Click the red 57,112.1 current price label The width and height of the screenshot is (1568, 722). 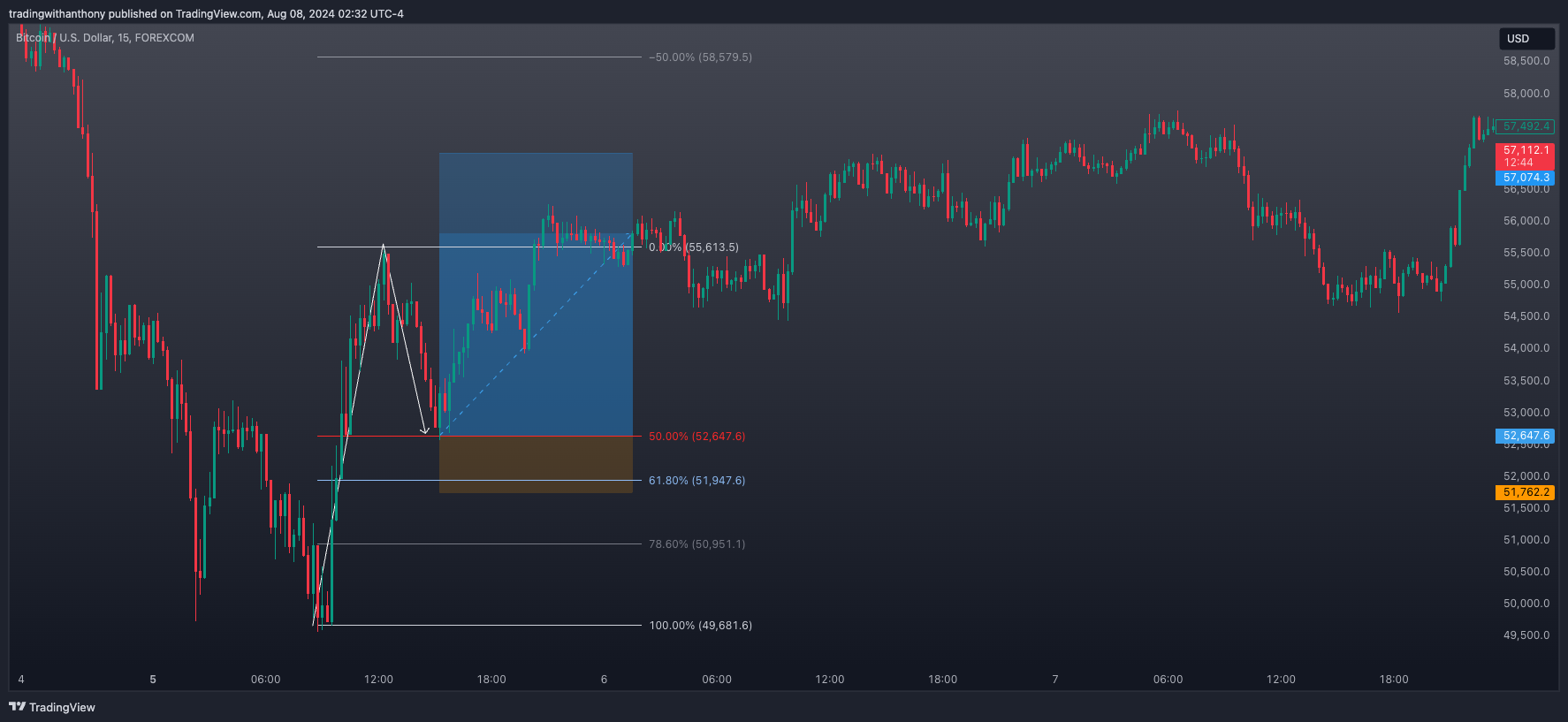click(1526, 156)
